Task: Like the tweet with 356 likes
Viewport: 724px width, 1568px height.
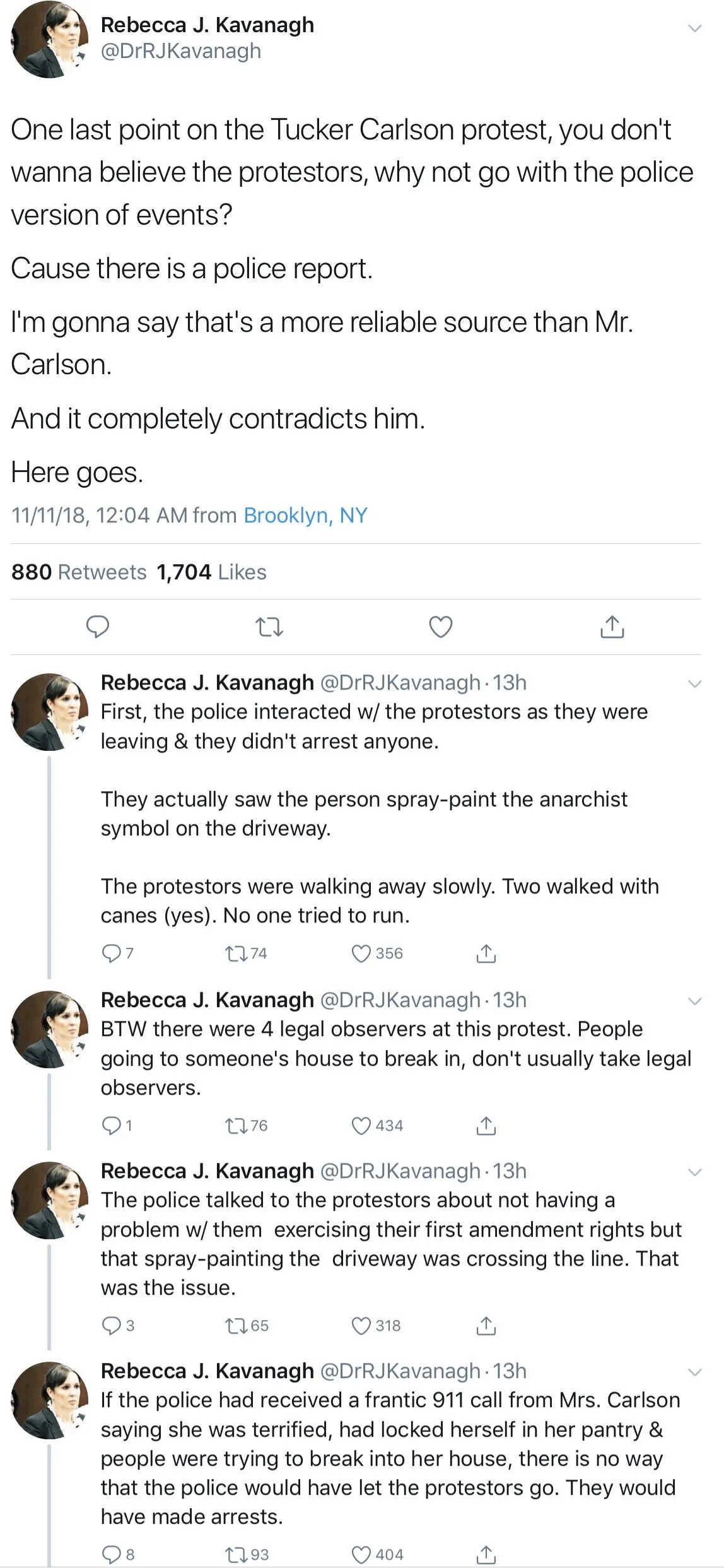Action: [x=361, y=953]
